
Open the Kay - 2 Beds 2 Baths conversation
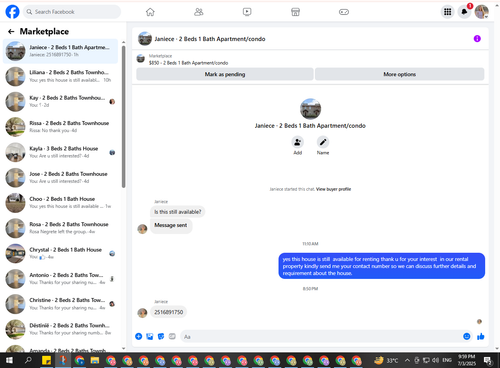click(x=60, y=102)
